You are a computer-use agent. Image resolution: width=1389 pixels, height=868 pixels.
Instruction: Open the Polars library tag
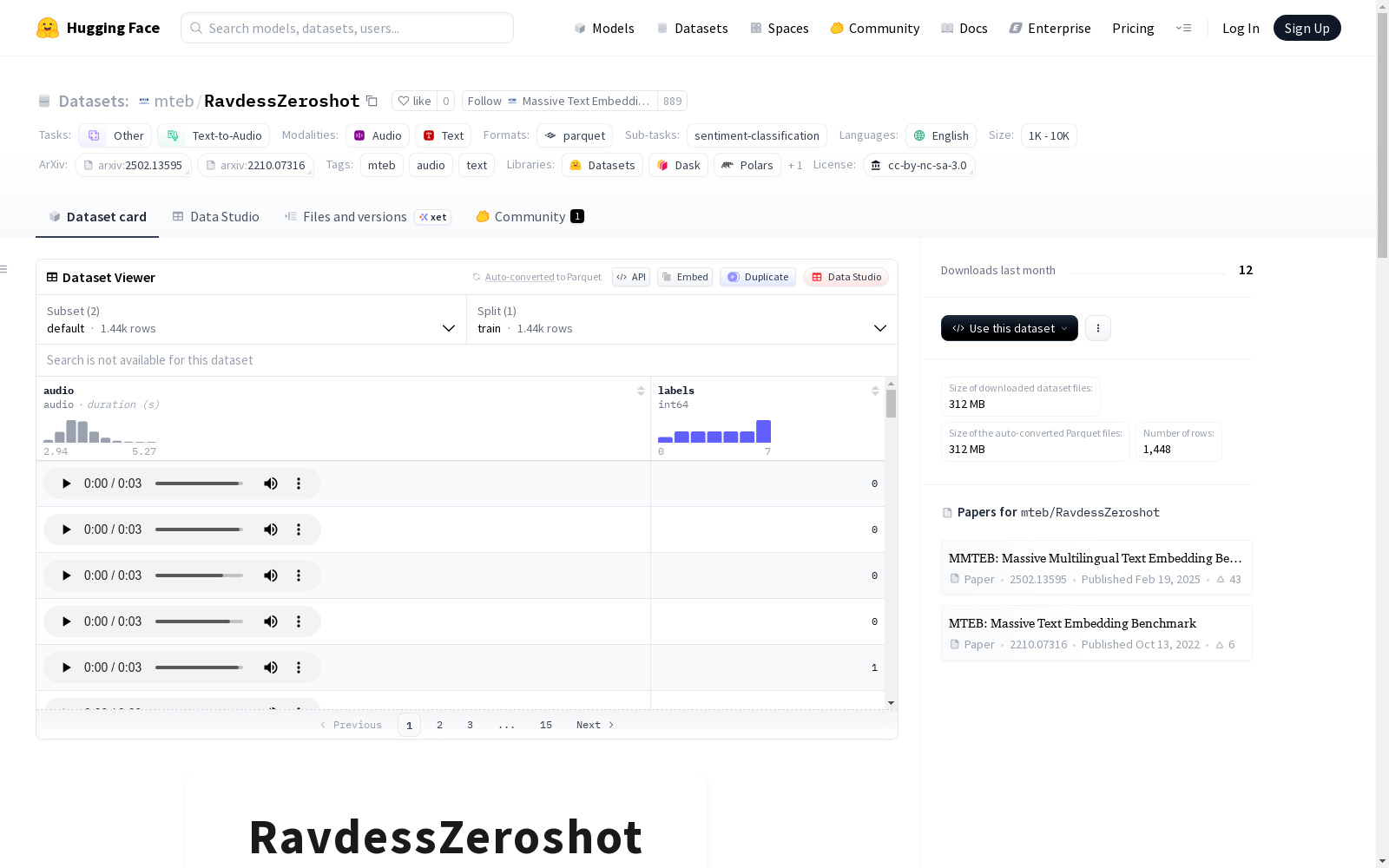click(747, 165)
